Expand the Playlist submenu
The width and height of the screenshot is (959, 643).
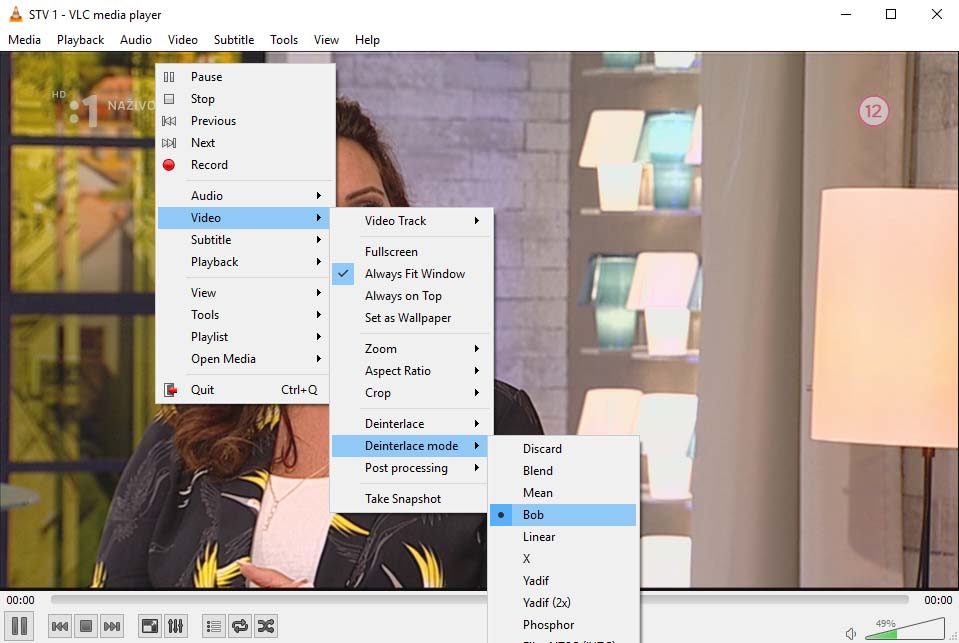point(243,337)
